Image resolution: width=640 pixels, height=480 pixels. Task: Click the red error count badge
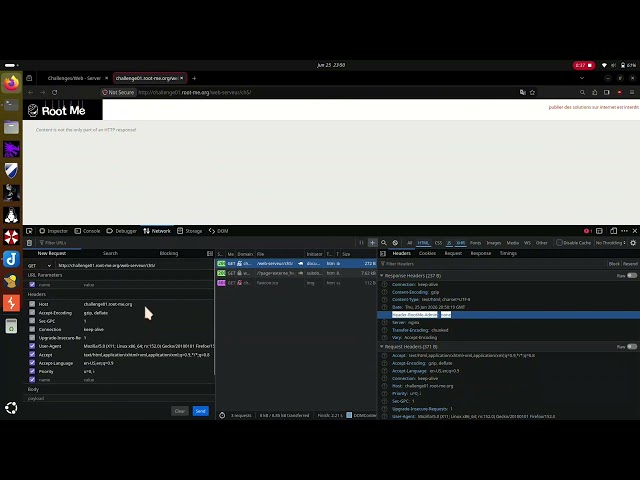[587, 231]
